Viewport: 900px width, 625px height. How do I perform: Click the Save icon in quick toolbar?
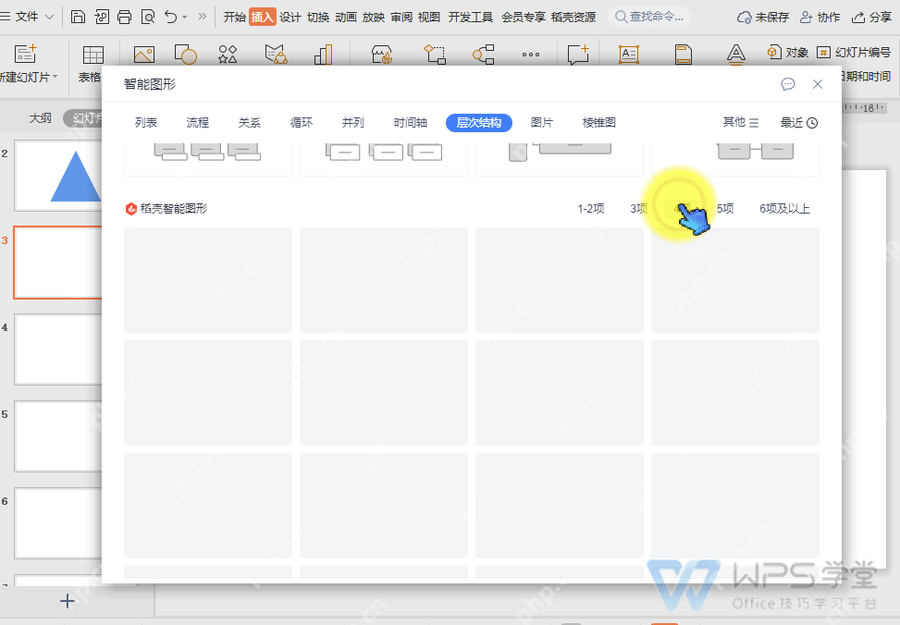pyautogui.click(x=78, y=17)
